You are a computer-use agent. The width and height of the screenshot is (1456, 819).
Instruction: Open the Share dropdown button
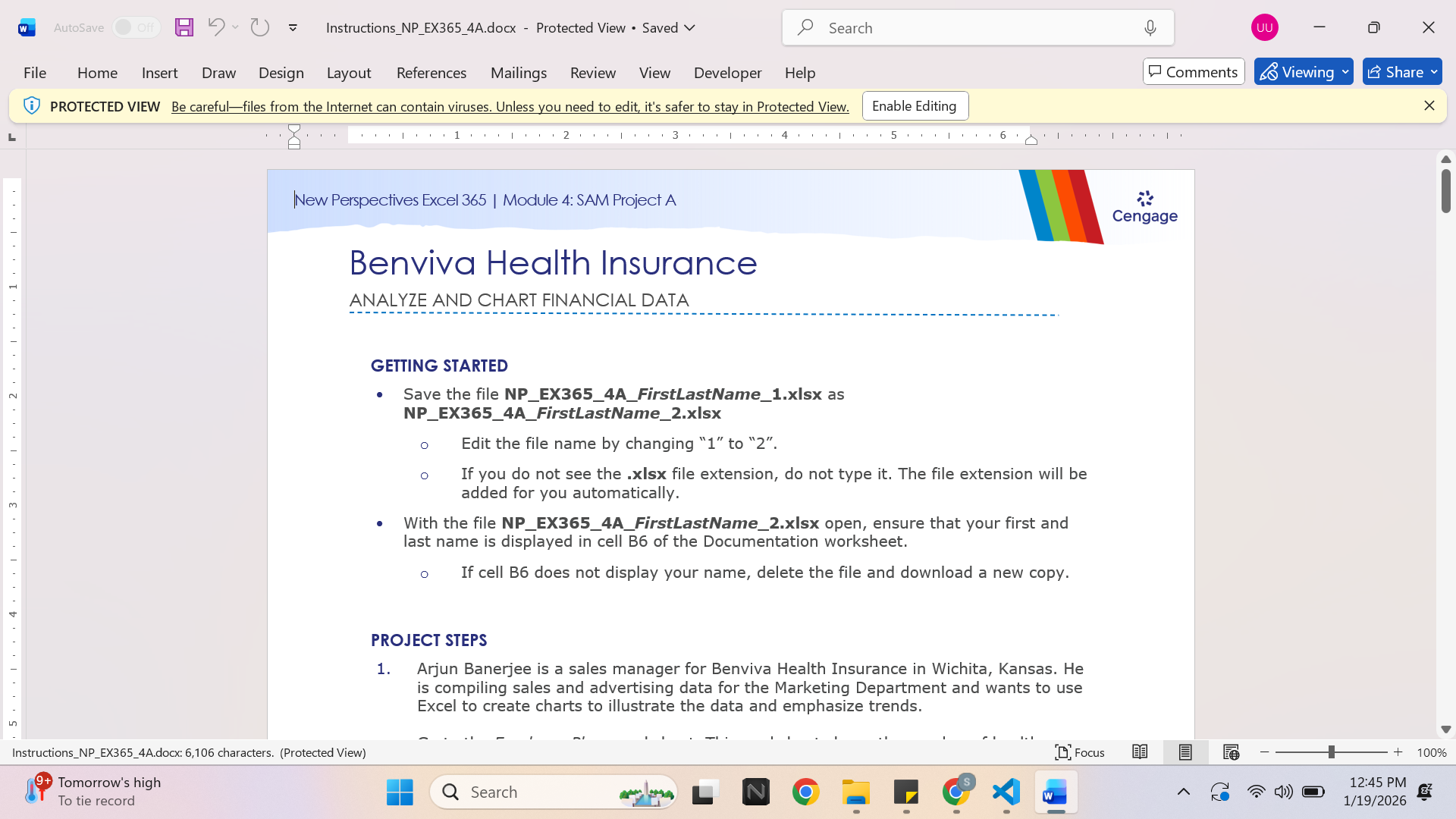pos(1402,72)
